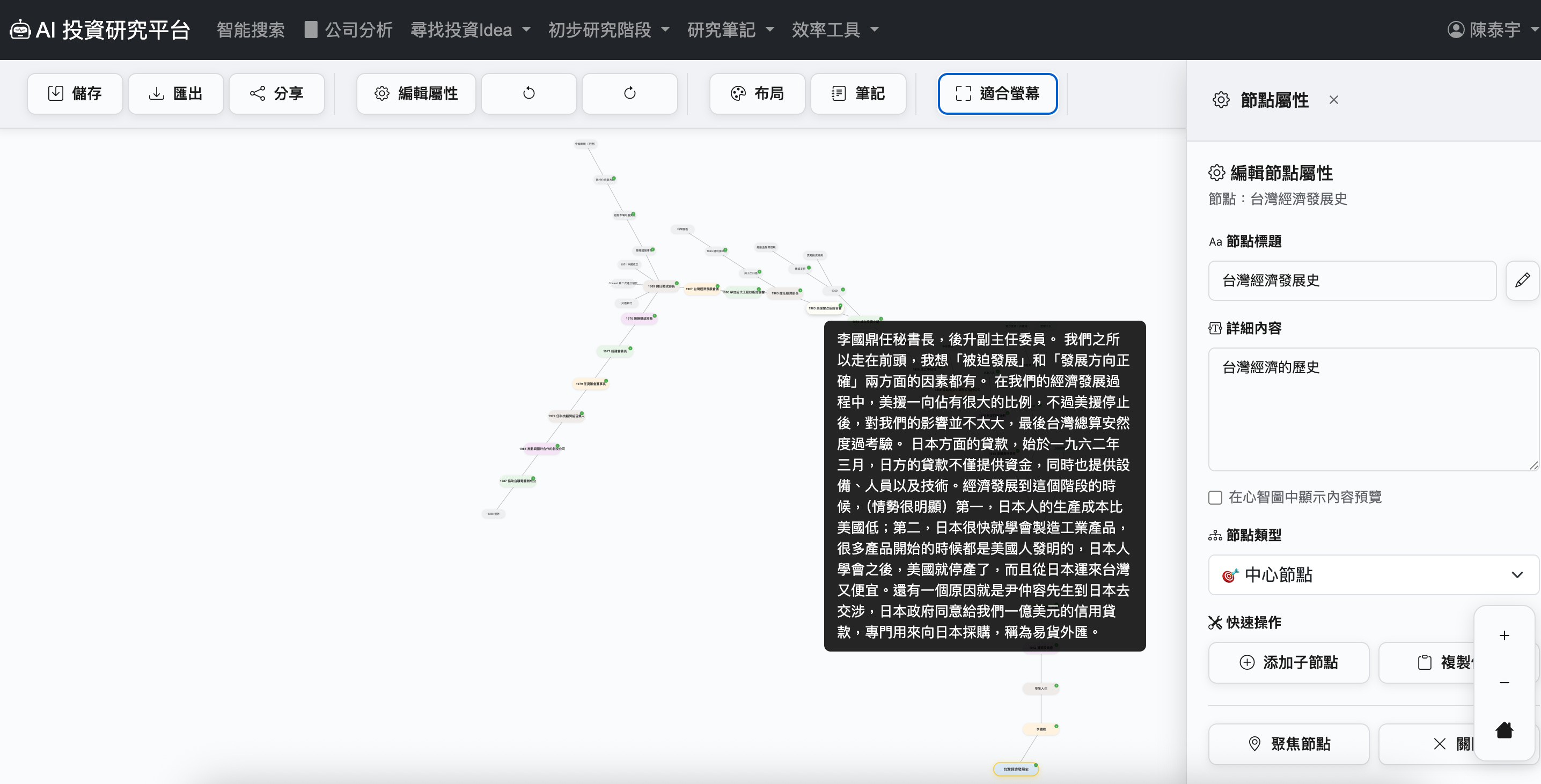The image size is (1541, 784).
Task: Click the zoom out minus button
Action: 1504,682
